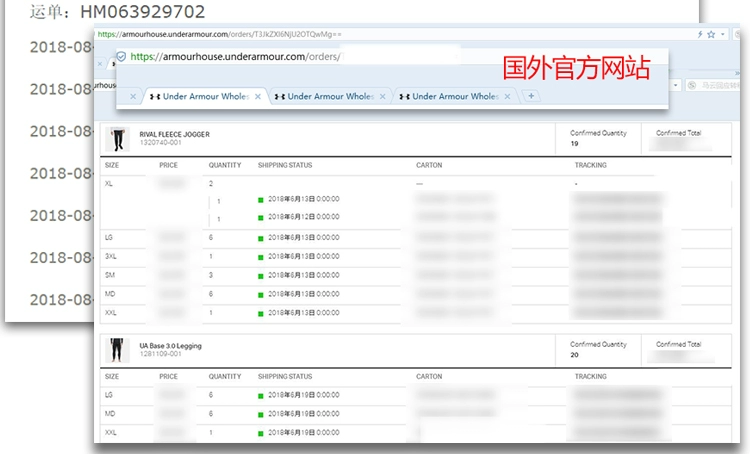Click green status marker in Legging XXL row
The width and height of the screenshot is (750, 454).
[x=261, y=434]
